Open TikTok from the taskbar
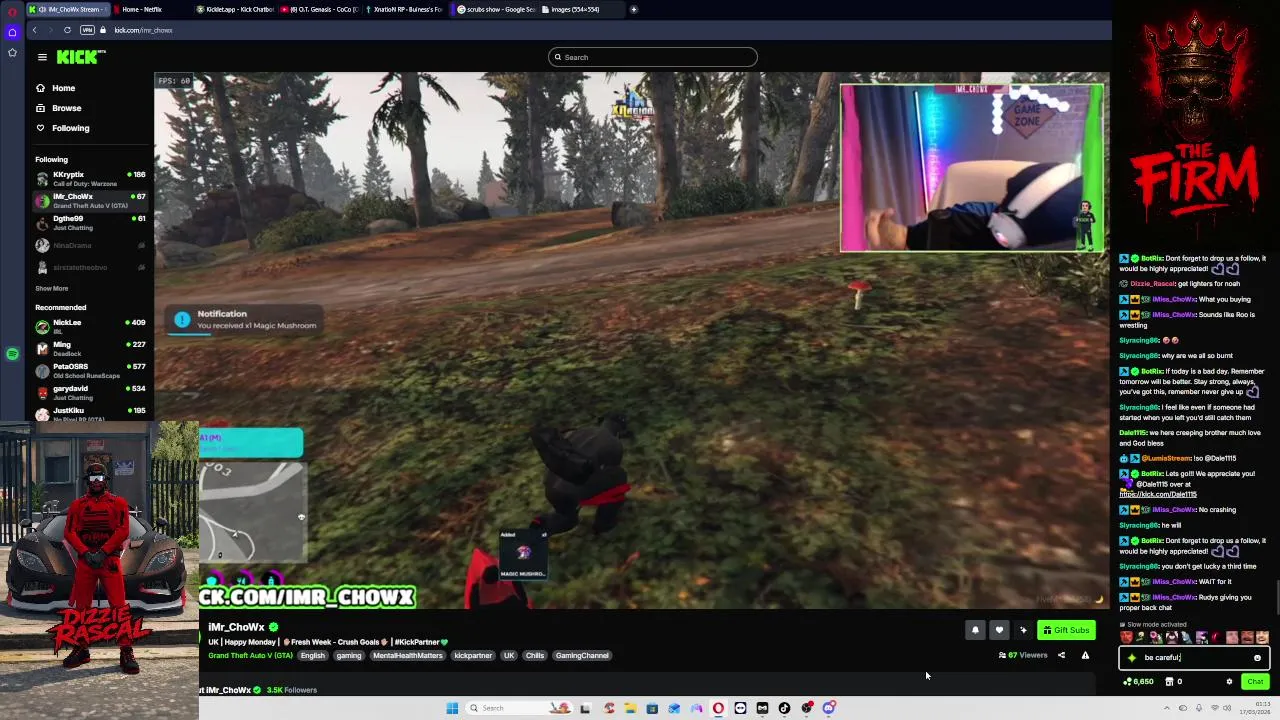Viewport: 1280px width, 720px height. click(x=784, y=708)
